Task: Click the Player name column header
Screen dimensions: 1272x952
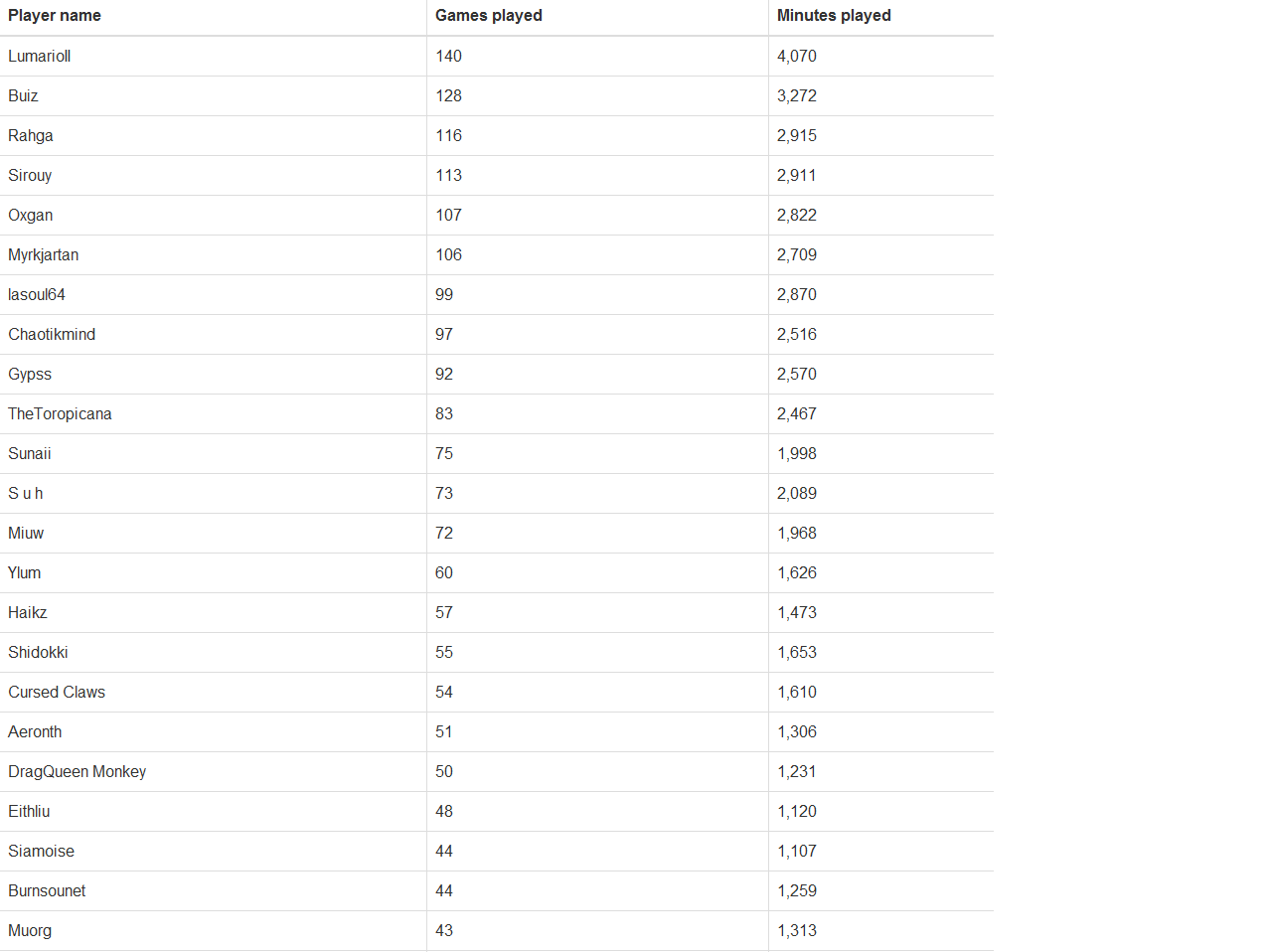Action: 55,16
